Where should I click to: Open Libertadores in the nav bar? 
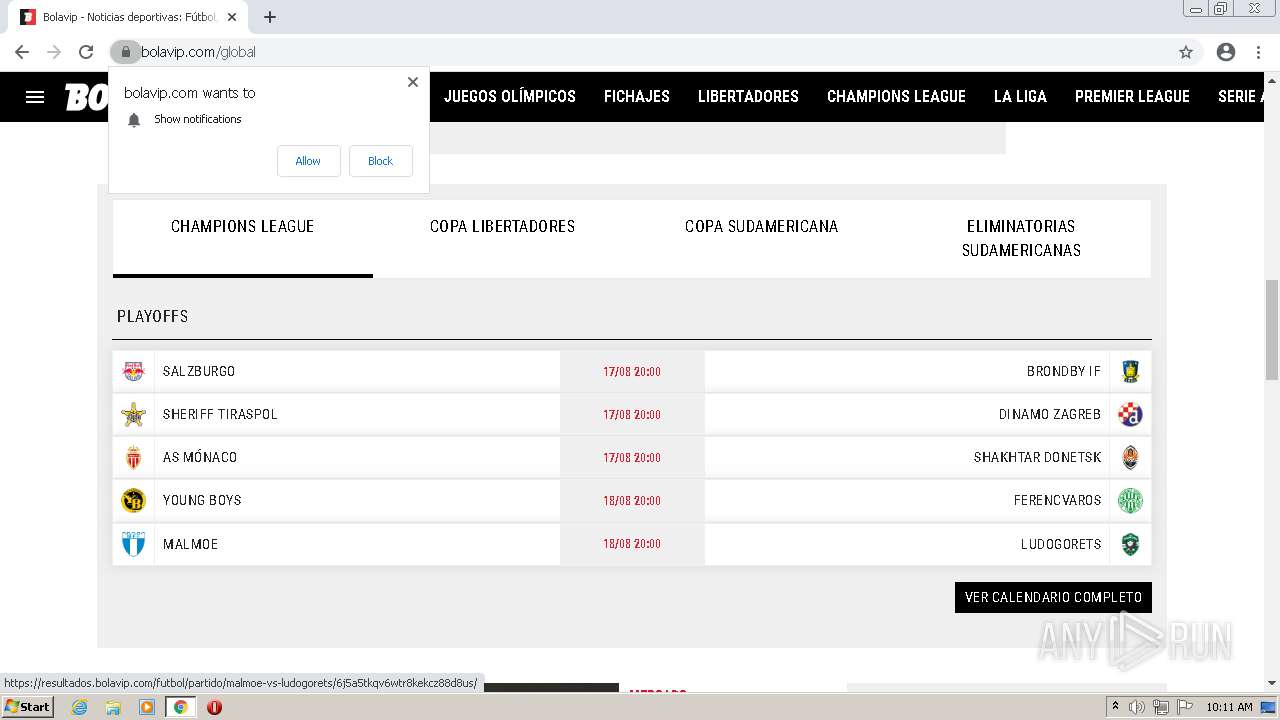click(748, 97)
